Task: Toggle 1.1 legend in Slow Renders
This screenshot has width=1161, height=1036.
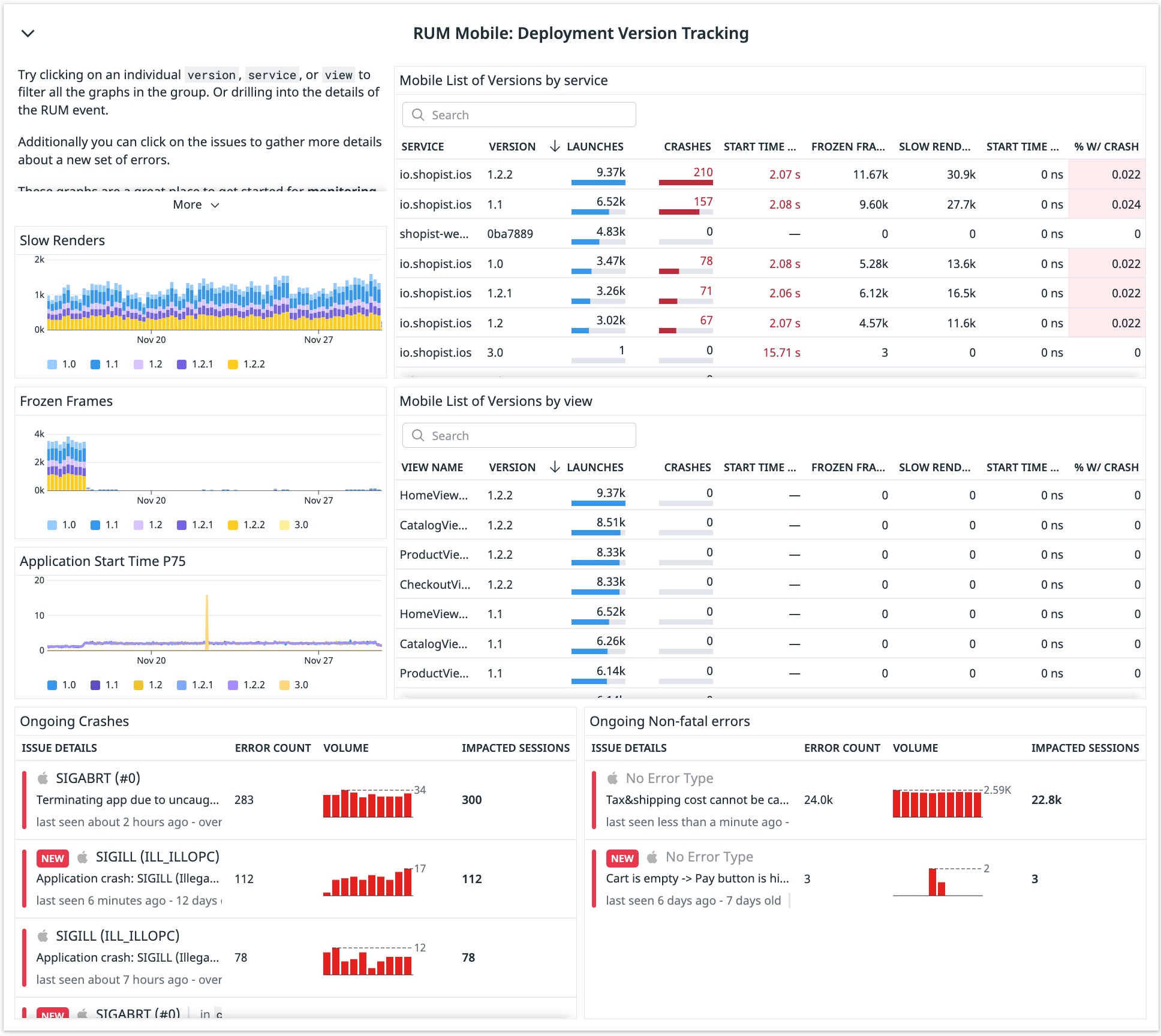Action: 105,364
